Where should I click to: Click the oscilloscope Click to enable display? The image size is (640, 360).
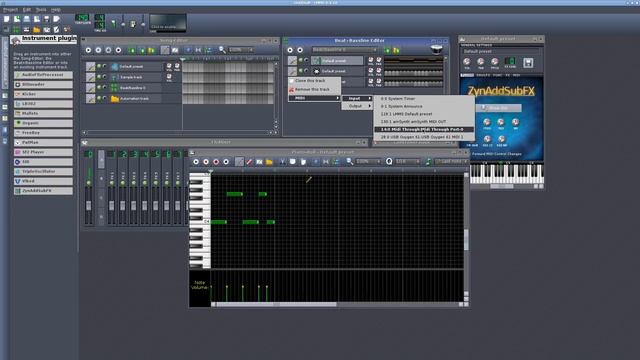tap(168, 23)
